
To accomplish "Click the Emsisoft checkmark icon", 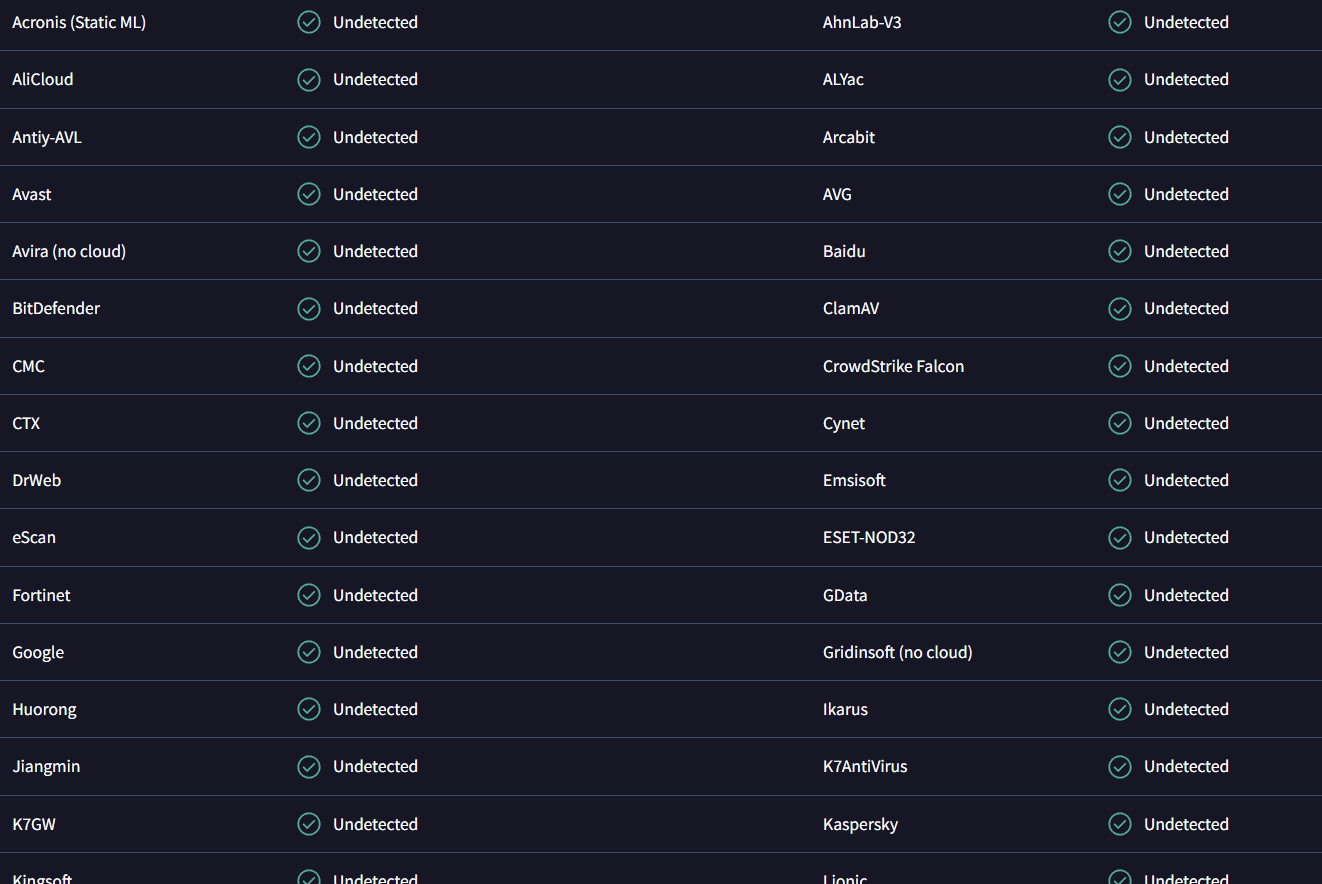I will point(1120,480).
